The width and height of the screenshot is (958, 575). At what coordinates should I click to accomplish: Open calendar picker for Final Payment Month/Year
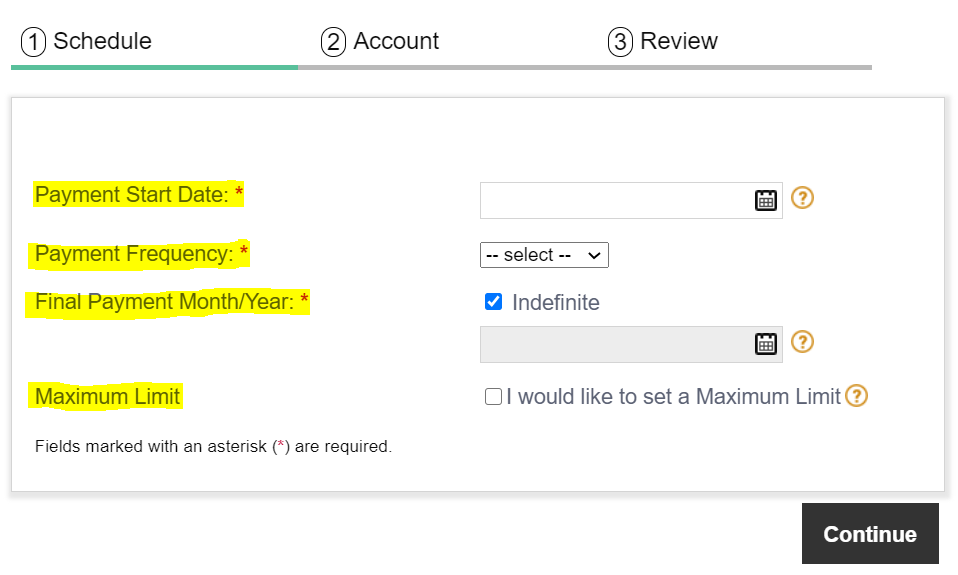pos(765,344)
